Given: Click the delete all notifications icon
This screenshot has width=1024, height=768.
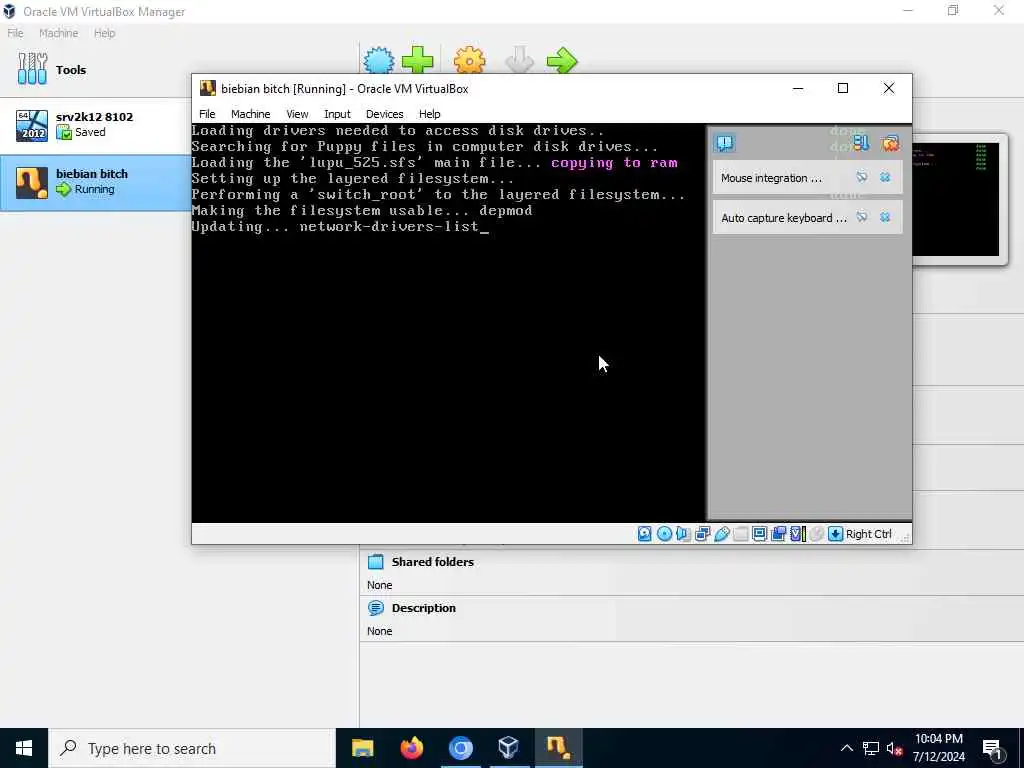Looking at the screenshot, I should 890,143.
